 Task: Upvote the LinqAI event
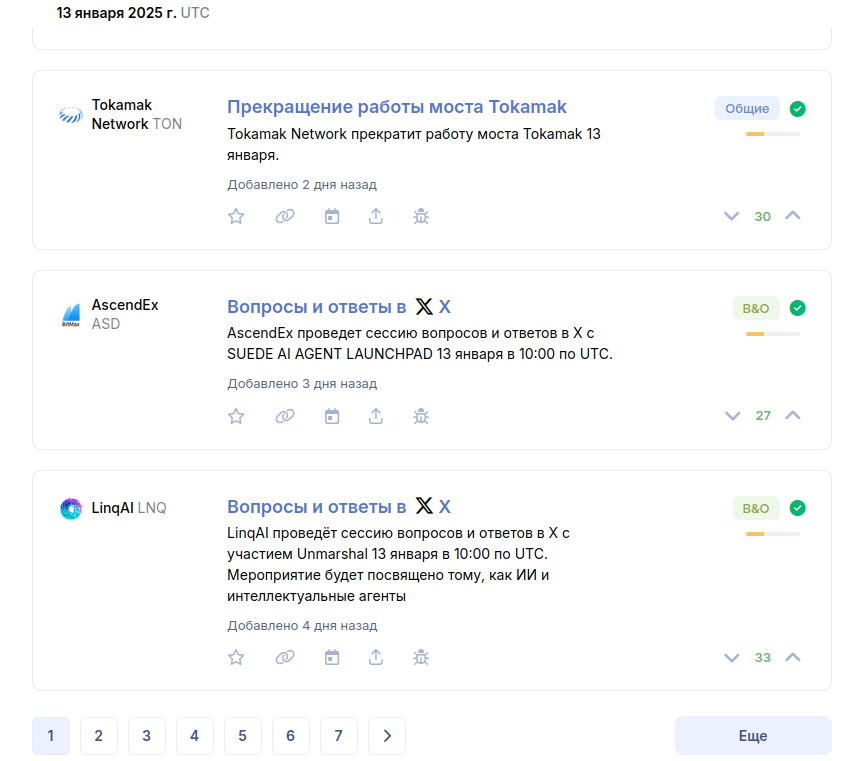click(x=793, y=657)
